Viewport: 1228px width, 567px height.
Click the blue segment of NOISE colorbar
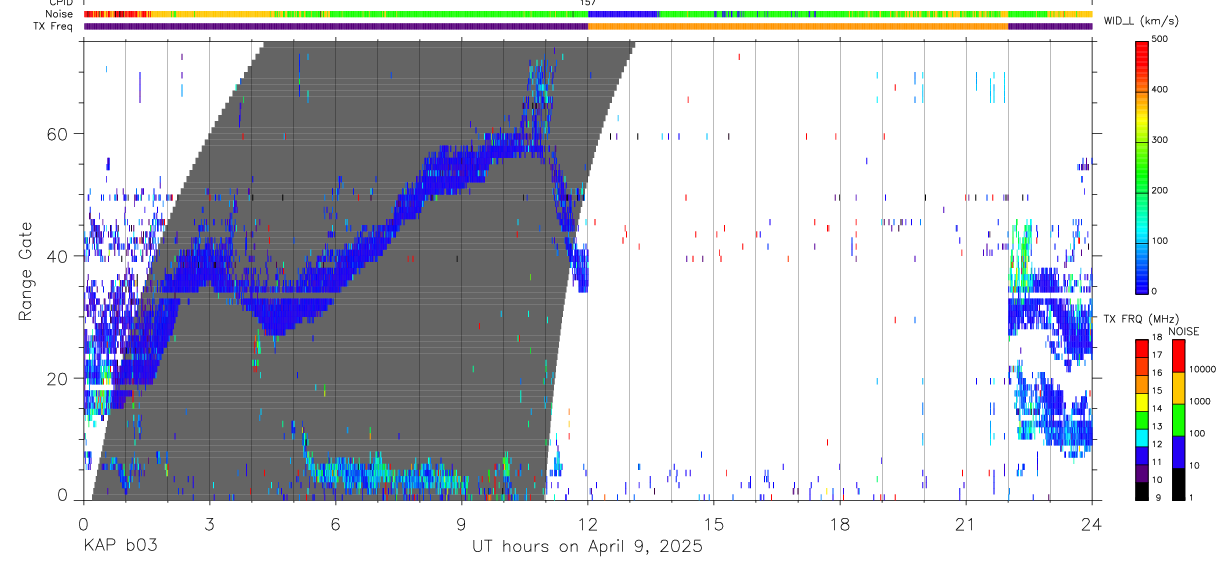point(1179,452)
